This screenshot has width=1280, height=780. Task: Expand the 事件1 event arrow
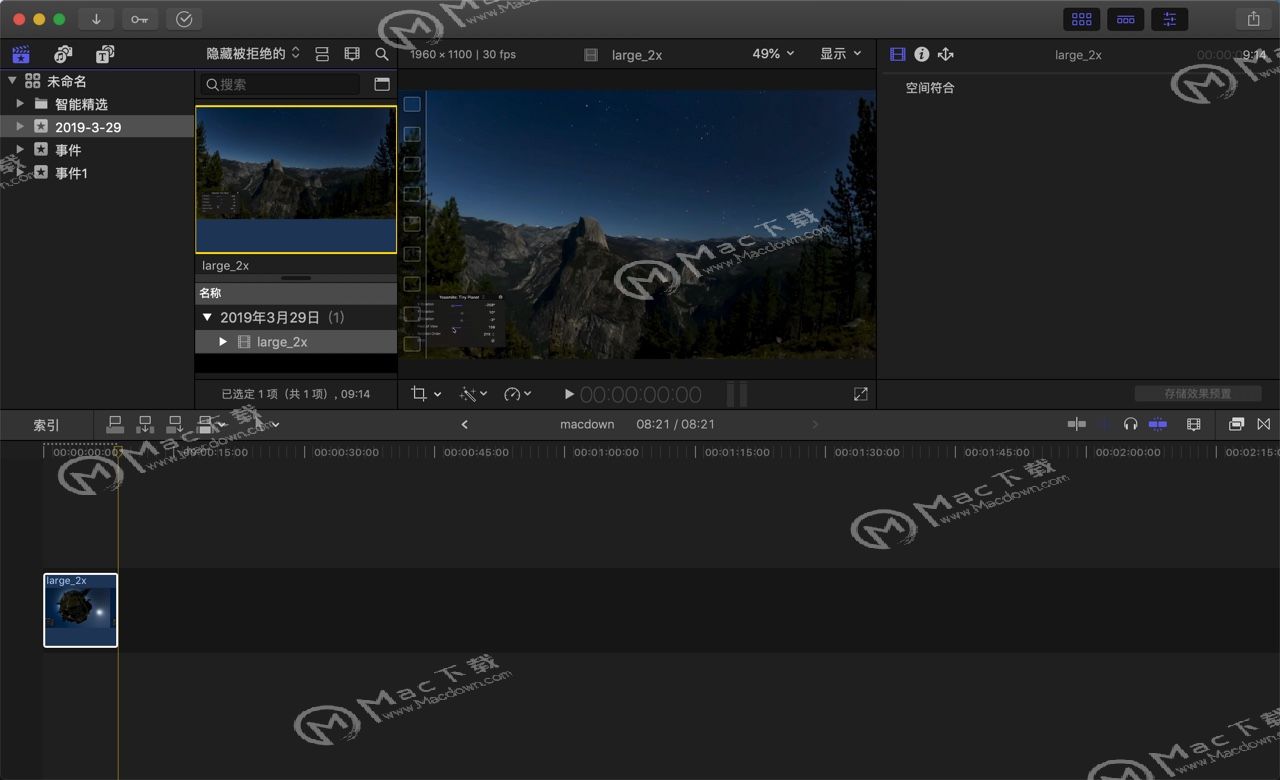20,173
